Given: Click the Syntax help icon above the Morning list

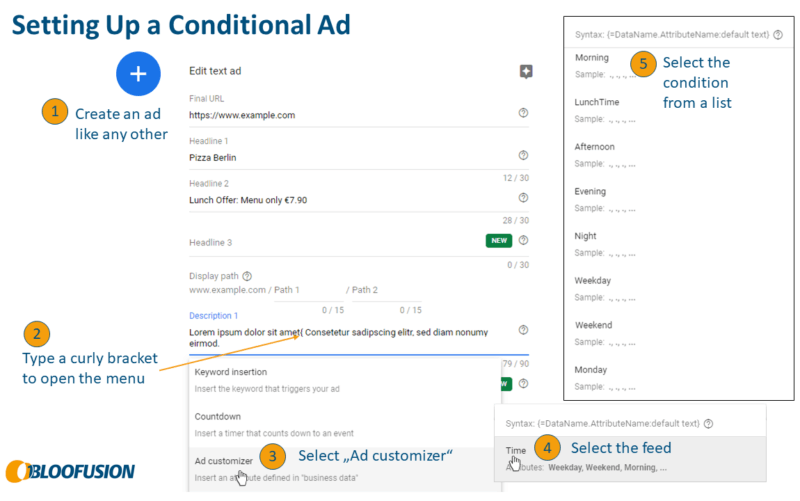Looking at the screenshot, I should pyautogui.click(x=778, y=34).
